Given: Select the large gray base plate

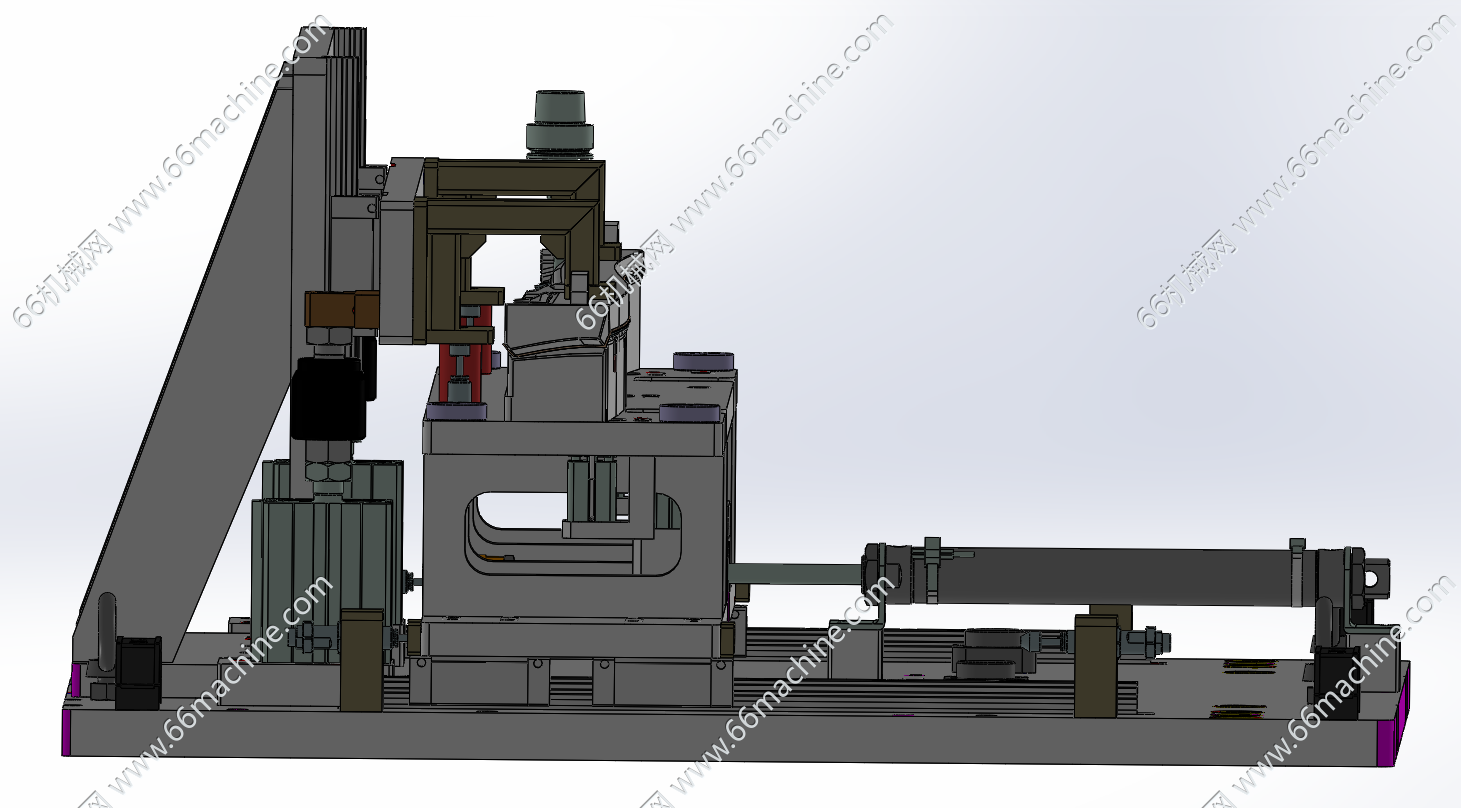Looking at the screenshot, I should tap(700, 730).
